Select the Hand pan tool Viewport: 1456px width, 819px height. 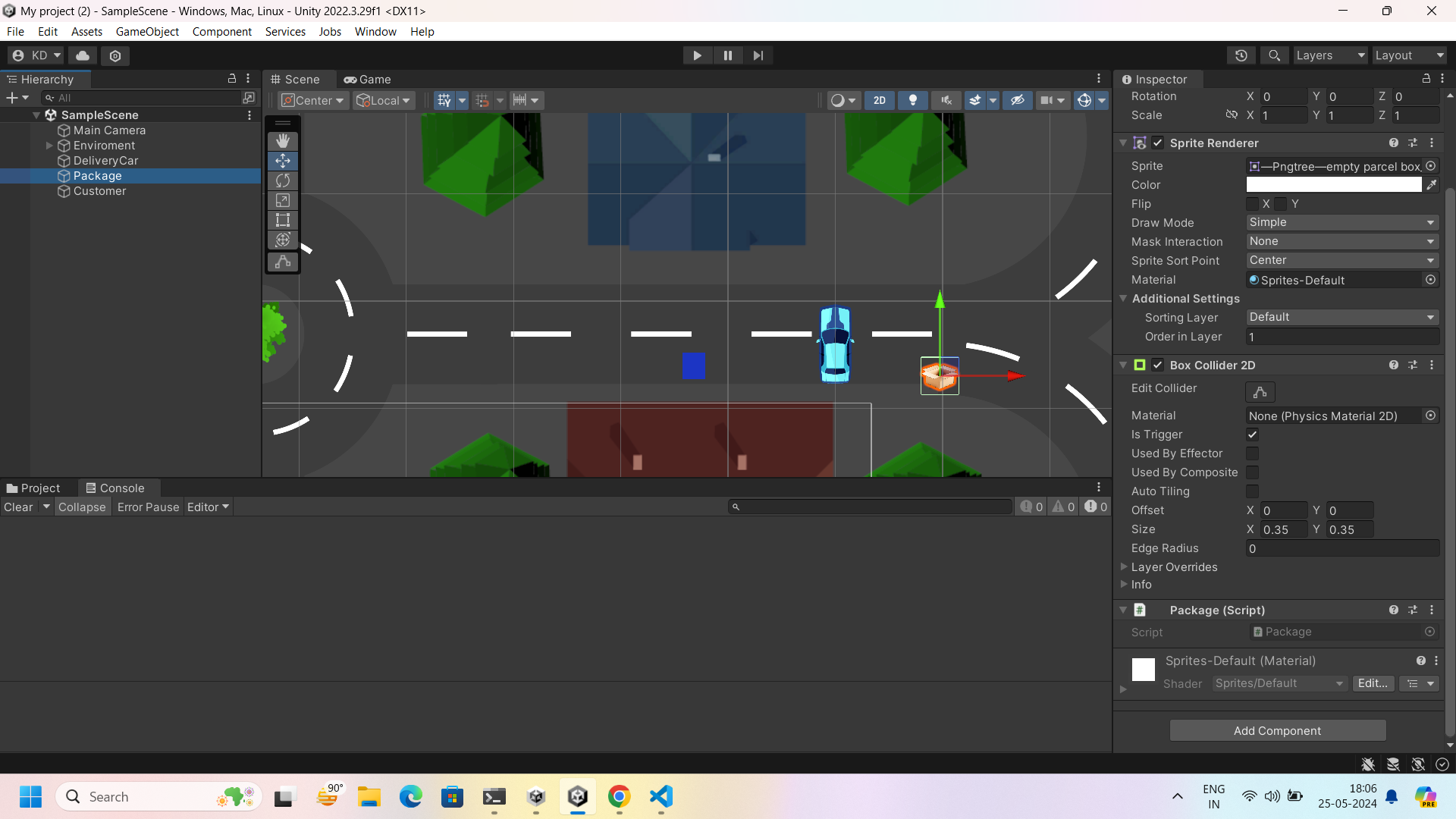tap(282, 140)
